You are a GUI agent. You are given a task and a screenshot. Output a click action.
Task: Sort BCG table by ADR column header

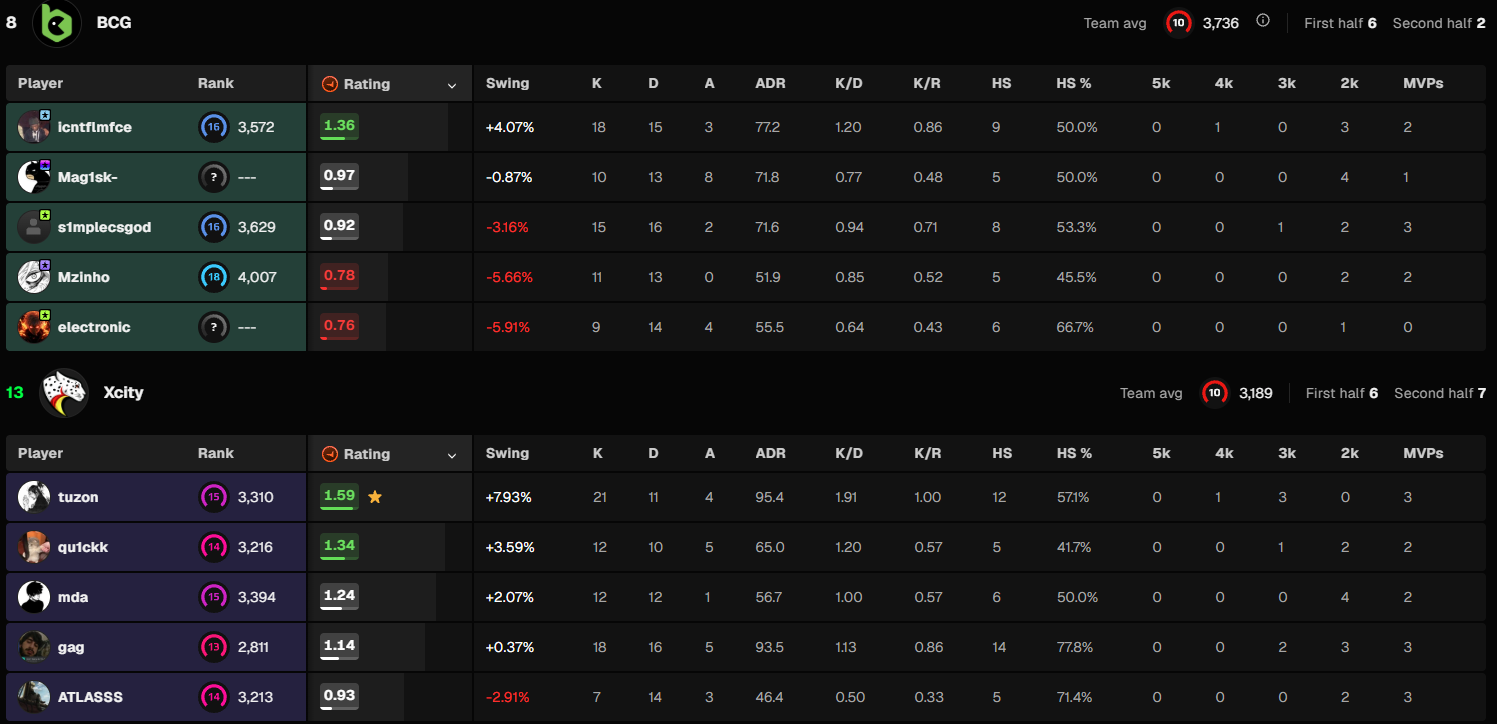pos(770,84)
